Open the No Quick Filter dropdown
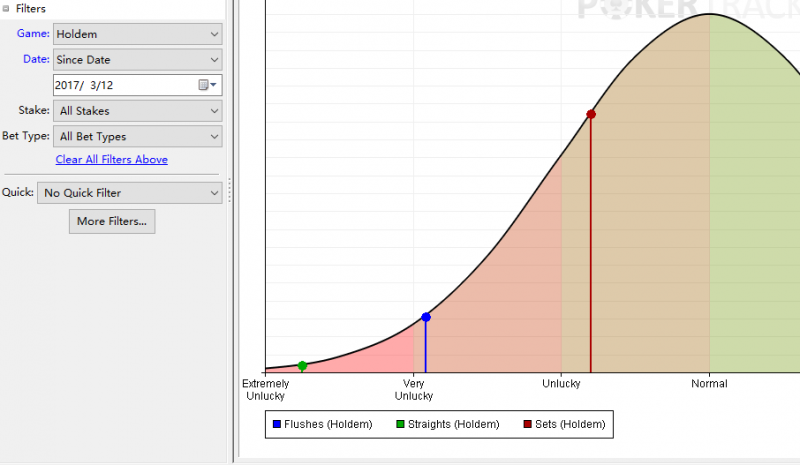This screenshot has width=800, height=465. point(129,192)
